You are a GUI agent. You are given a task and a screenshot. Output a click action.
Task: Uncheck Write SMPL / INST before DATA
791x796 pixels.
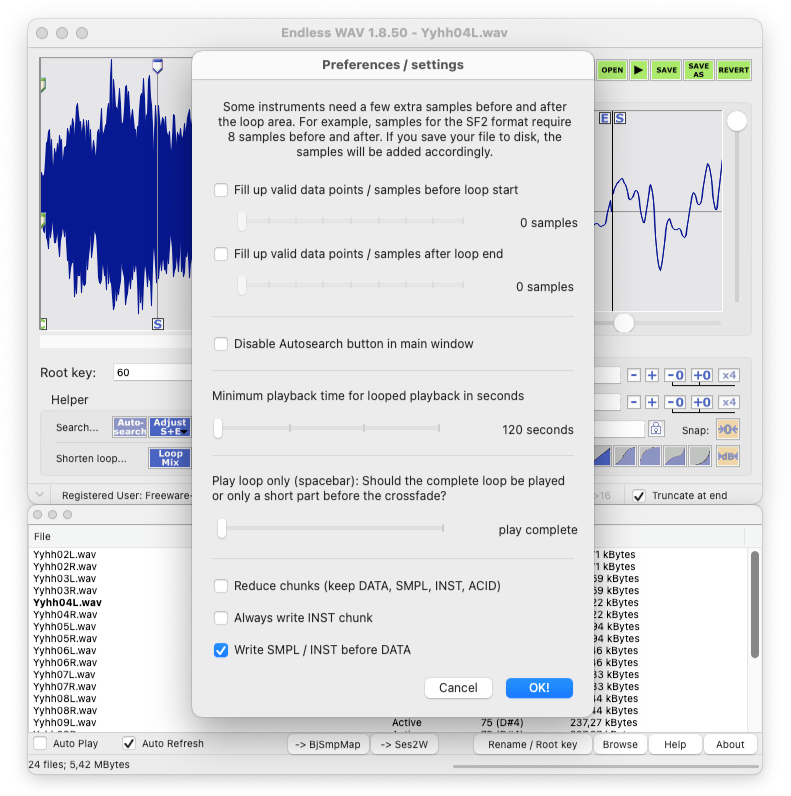pyautogui.click(x=221, y=650)
